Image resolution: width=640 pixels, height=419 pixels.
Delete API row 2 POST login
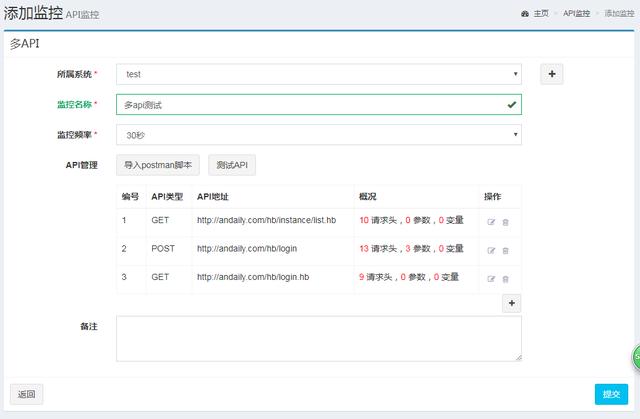[505, 251]
